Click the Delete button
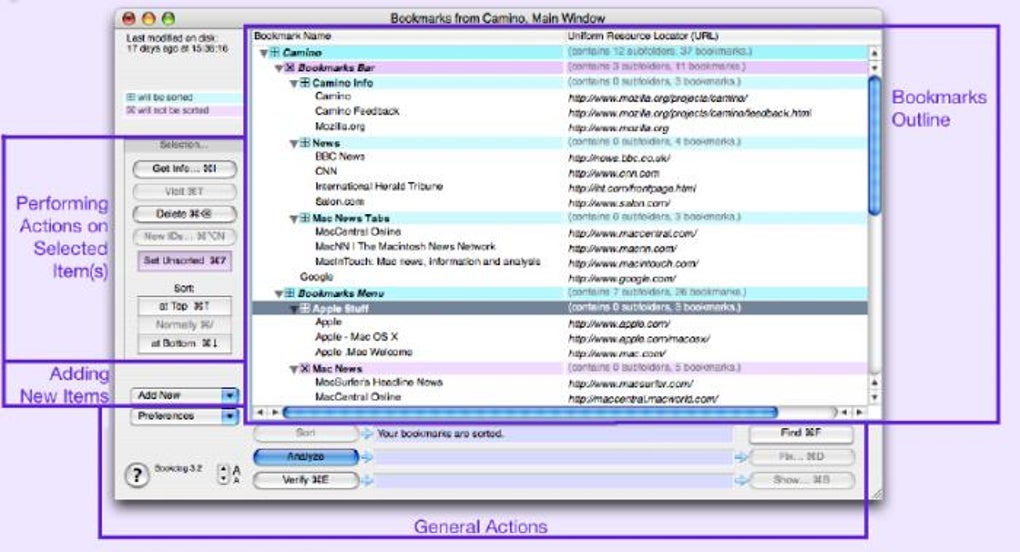 185,214
